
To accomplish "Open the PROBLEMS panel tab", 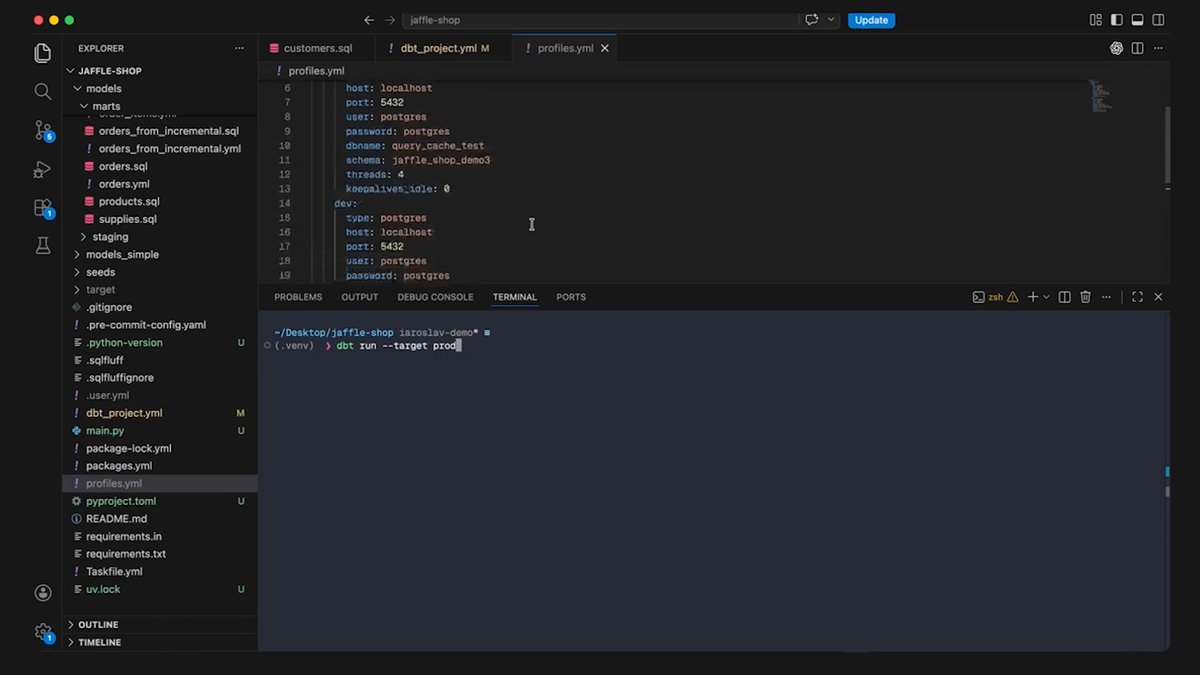I will (x=298, y=297).
